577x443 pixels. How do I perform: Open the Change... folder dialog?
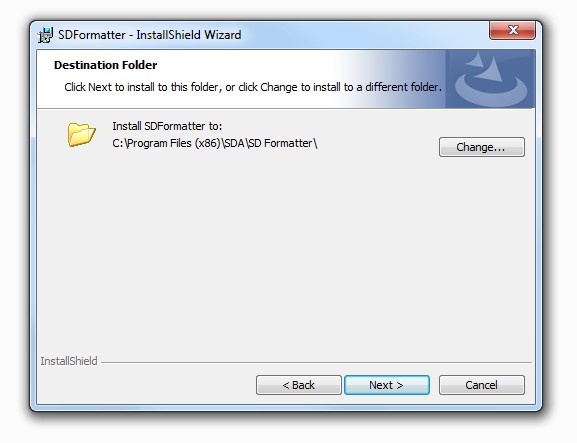481,147
